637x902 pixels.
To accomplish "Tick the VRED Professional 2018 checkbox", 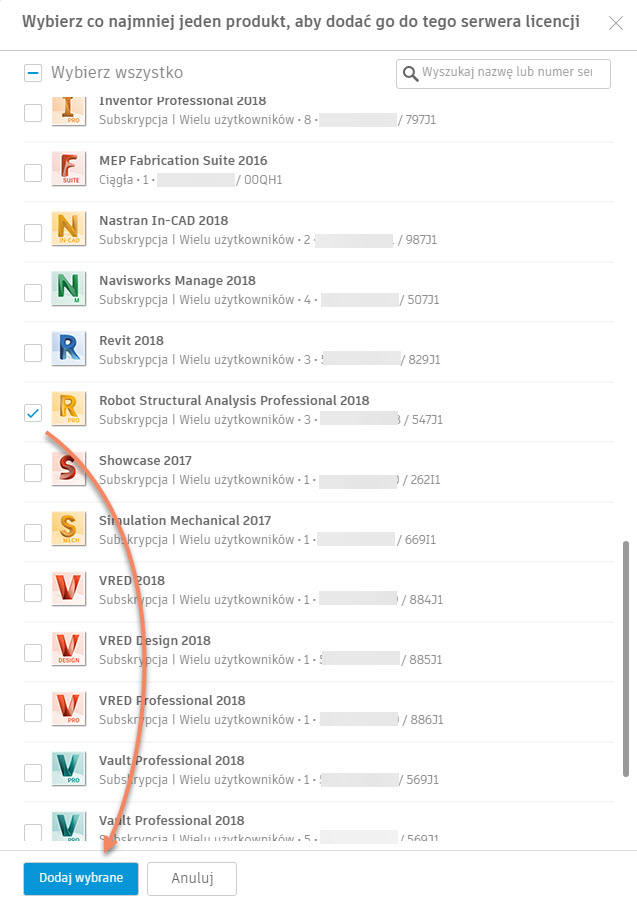I will pyautogui.click(x=33, y=712).
